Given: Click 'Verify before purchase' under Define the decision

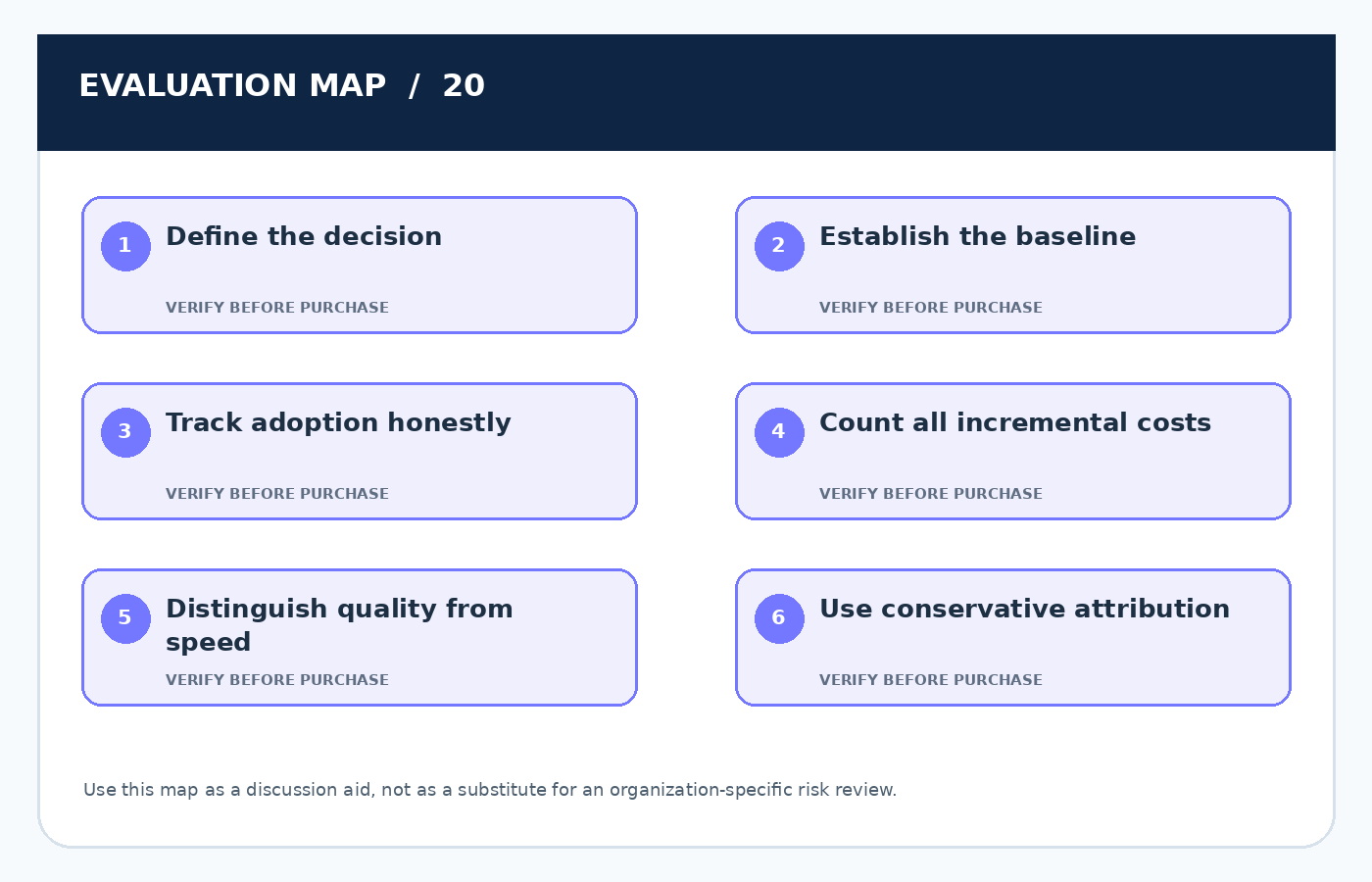Looking at the screenshot, I should [x=277, y=308].
